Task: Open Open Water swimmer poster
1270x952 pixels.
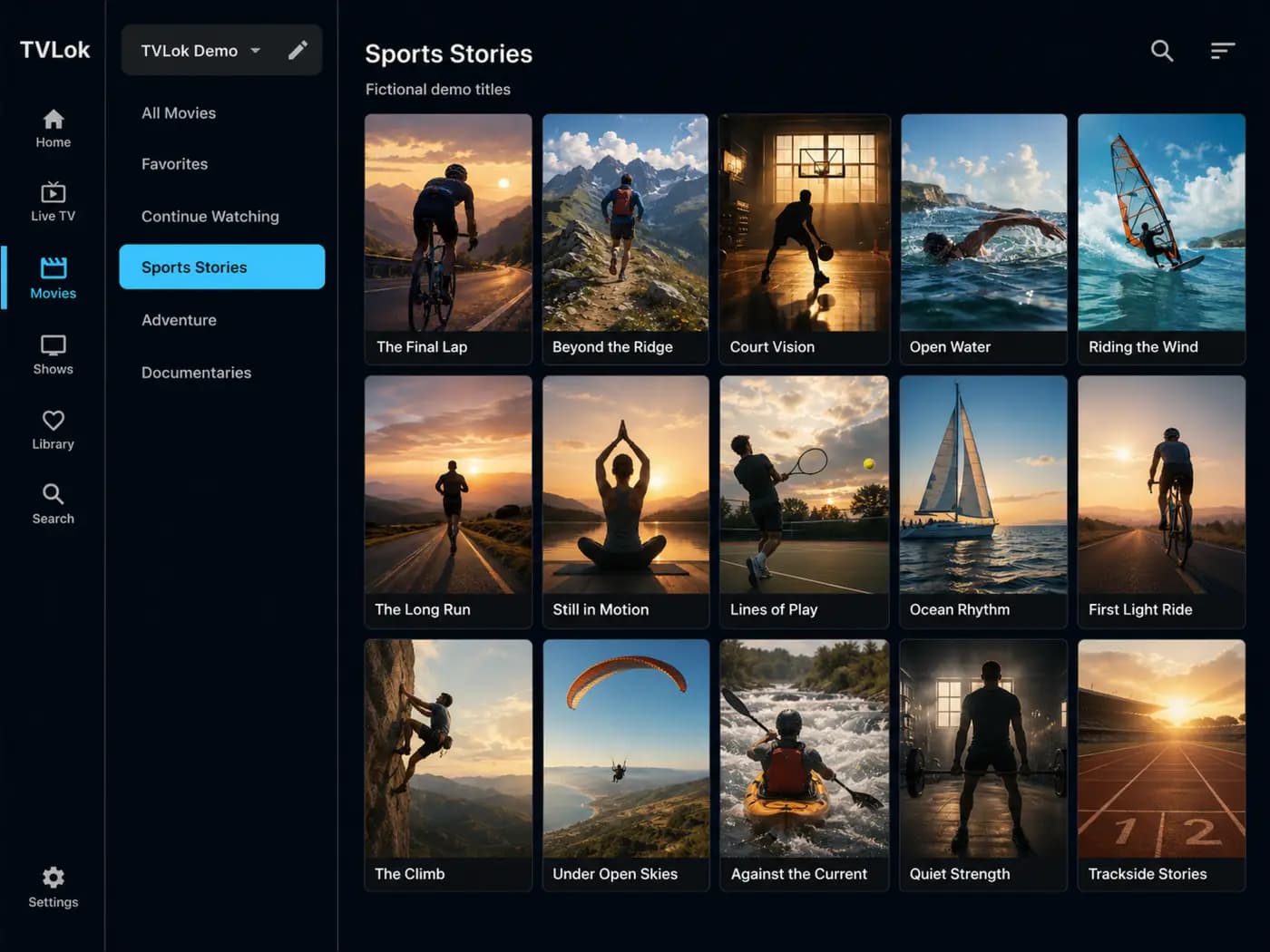Action: coord(983,239)
